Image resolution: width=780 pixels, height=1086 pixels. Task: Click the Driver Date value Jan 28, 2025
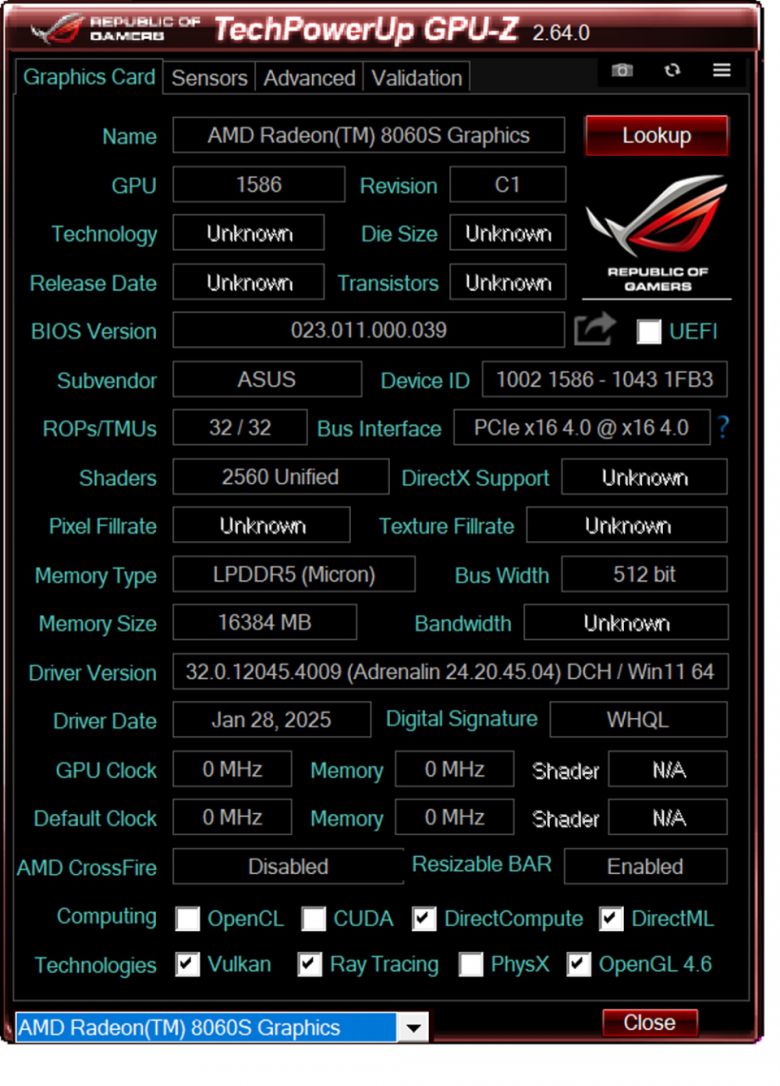[x=272, y=720]
